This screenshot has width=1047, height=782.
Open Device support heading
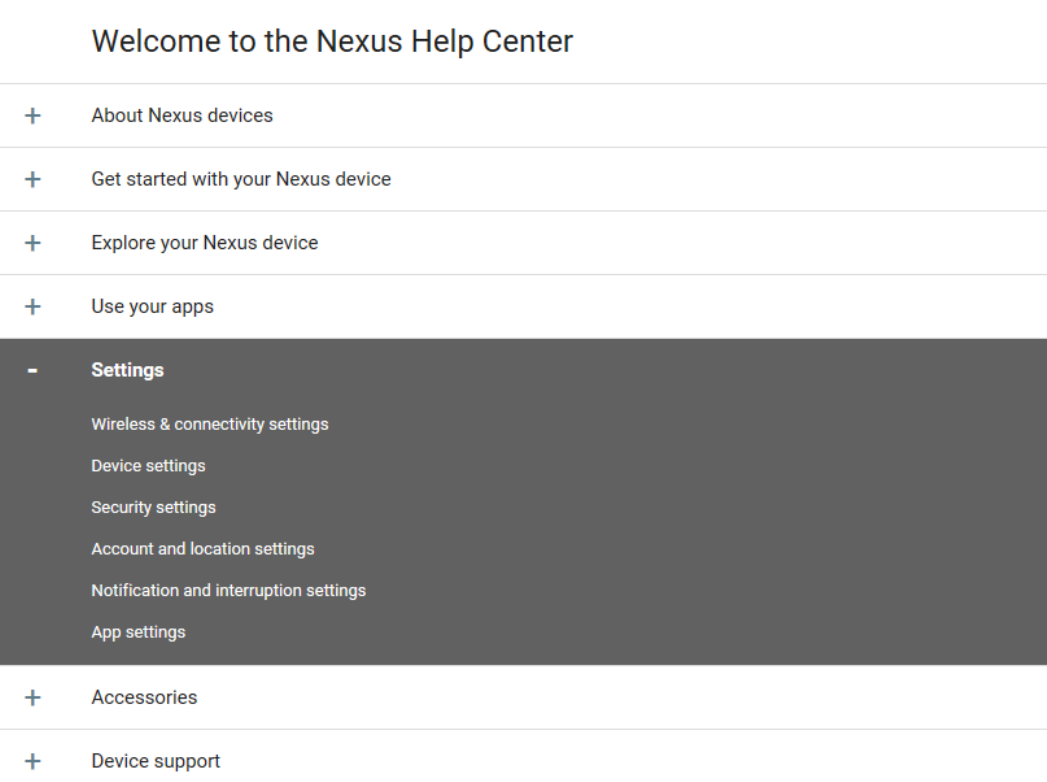(156, 761)
